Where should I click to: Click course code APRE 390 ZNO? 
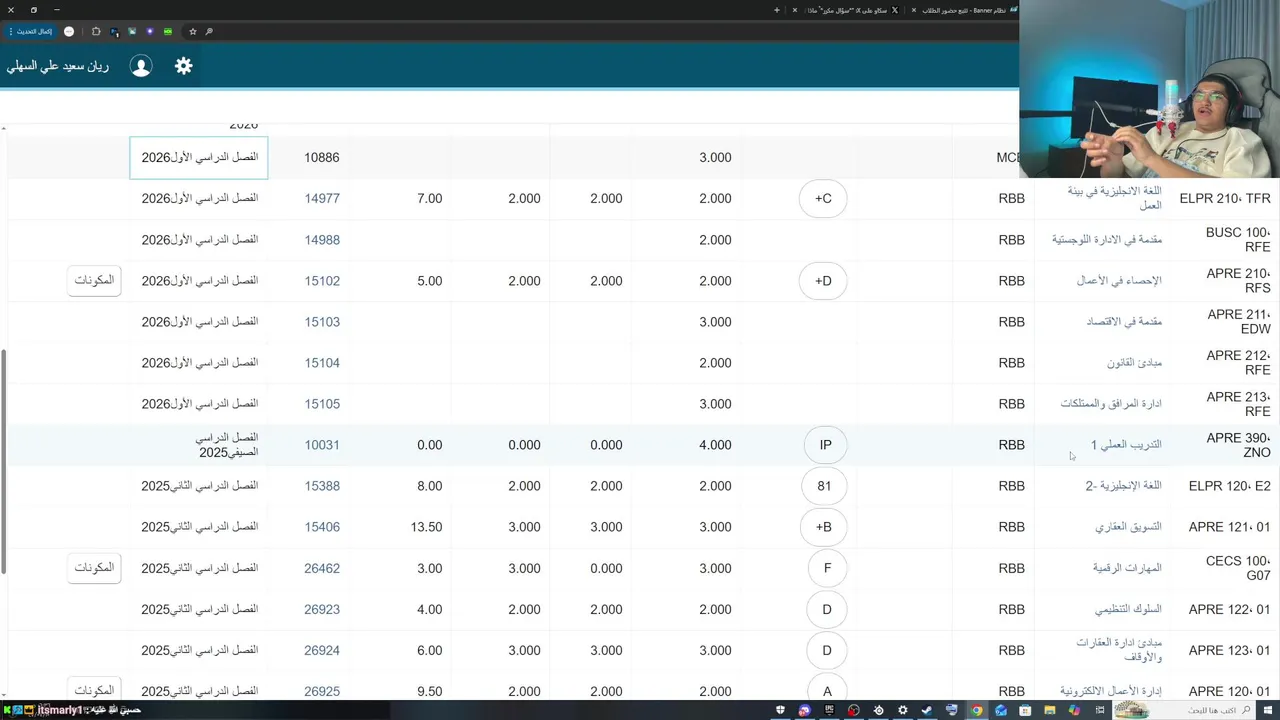(1238, 445)
